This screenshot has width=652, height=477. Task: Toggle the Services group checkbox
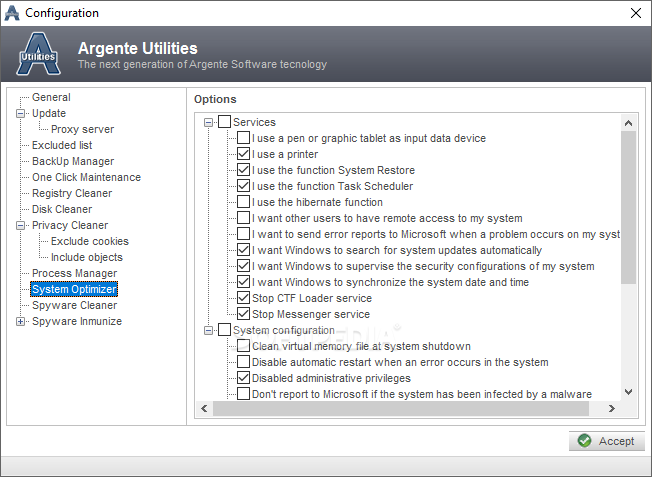click(225, 122)
